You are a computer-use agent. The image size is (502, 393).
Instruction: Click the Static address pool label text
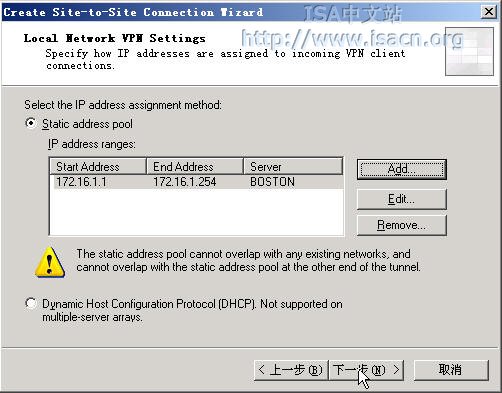click(x=87, y=124)
